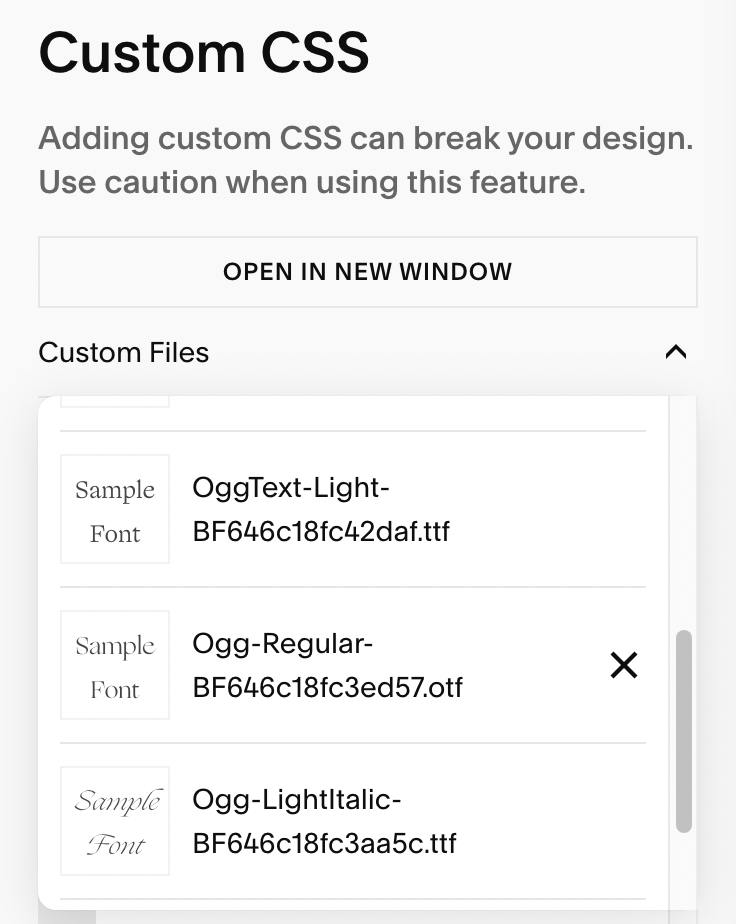Viewport: 736px width, 924px height.
Task: Click the Custom Files section label
Action: click(124, 352)
